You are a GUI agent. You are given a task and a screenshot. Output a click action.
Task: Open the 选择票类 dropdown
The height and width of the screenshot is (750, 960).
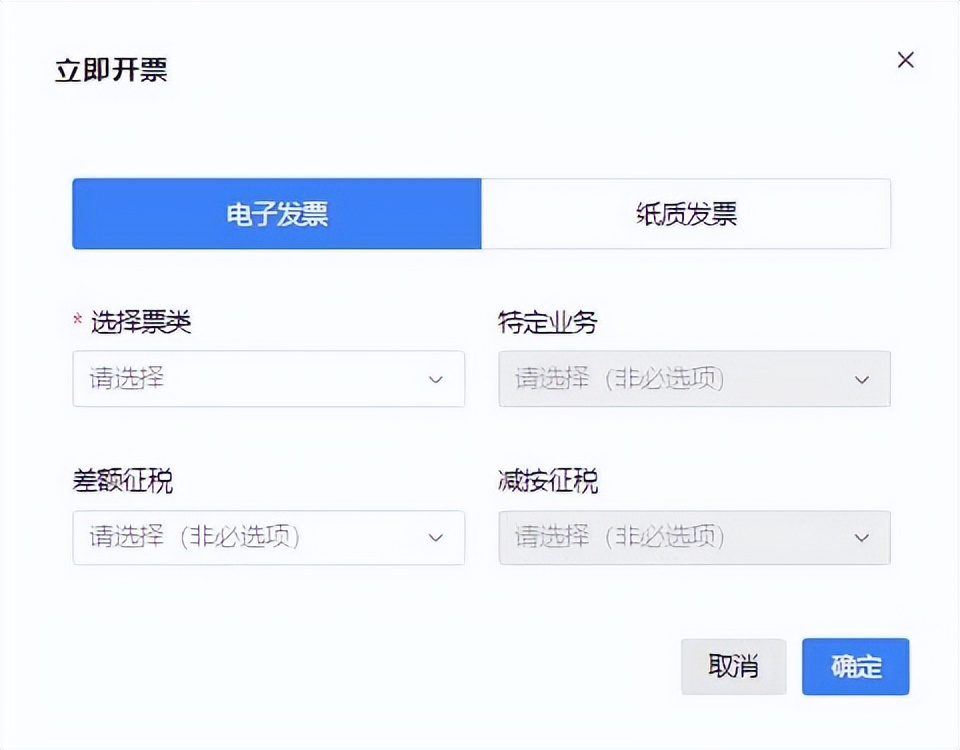point(268,379)
